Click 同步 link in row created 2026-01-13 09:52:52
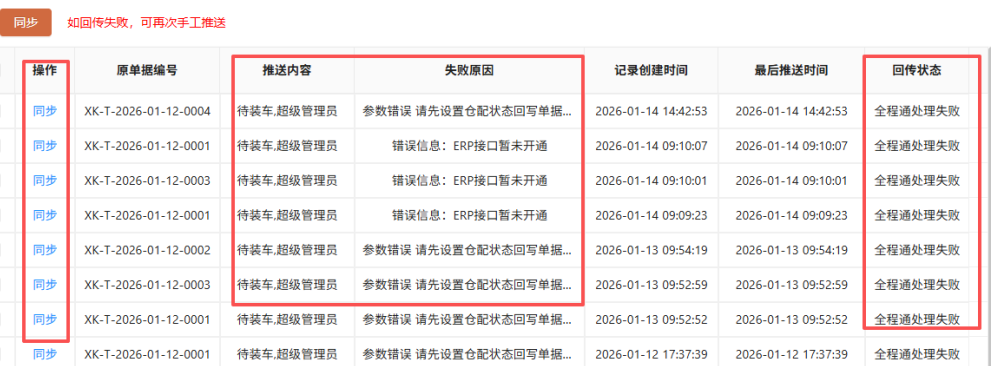 [45, 319]
